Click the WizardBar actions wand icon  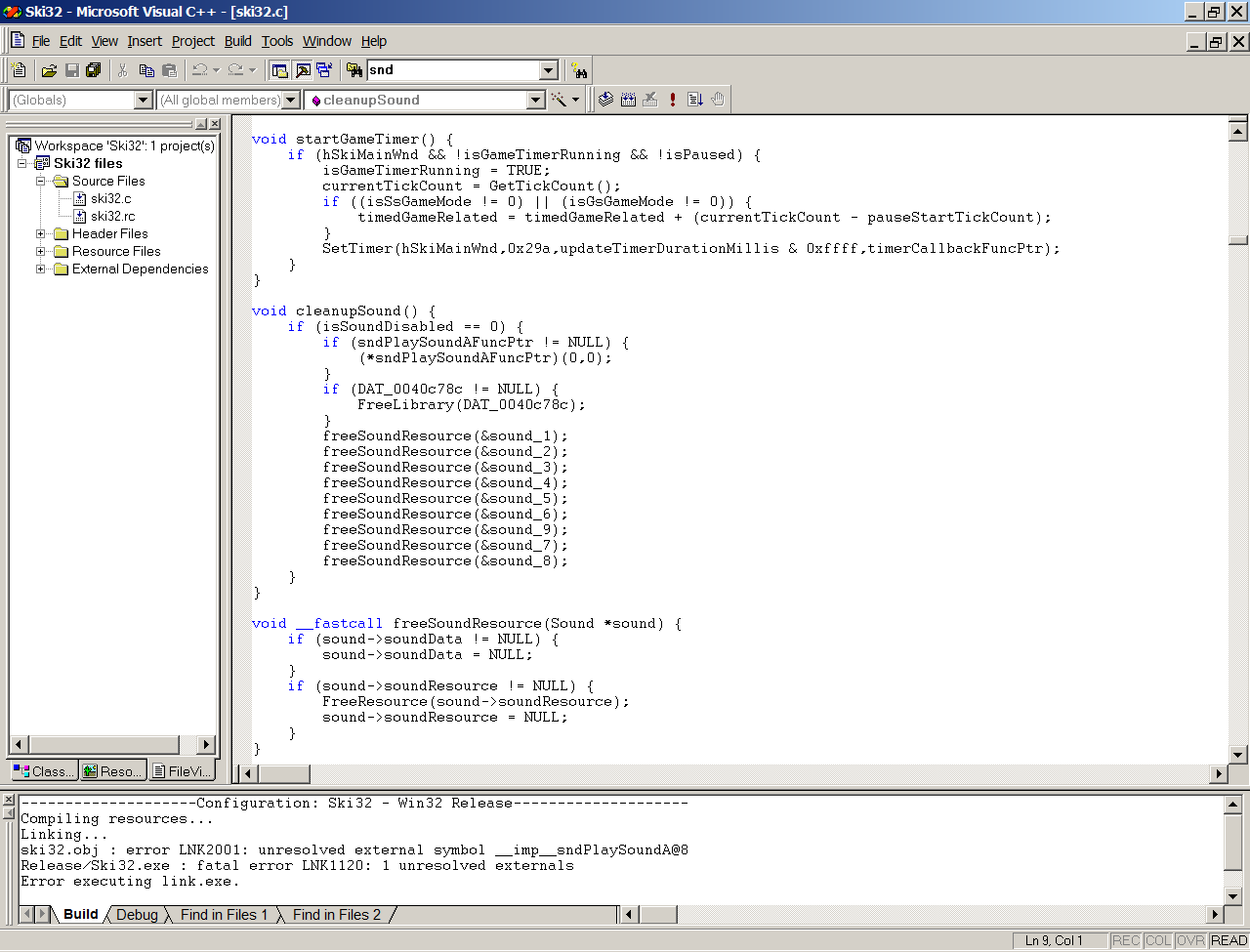(560, 100)
